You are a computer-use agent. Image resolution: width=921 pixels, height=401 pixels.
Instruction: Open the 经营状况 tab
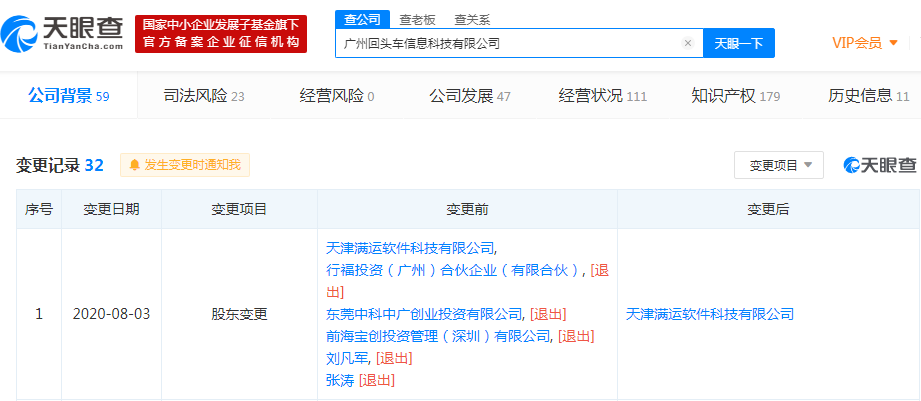[603, 96]
